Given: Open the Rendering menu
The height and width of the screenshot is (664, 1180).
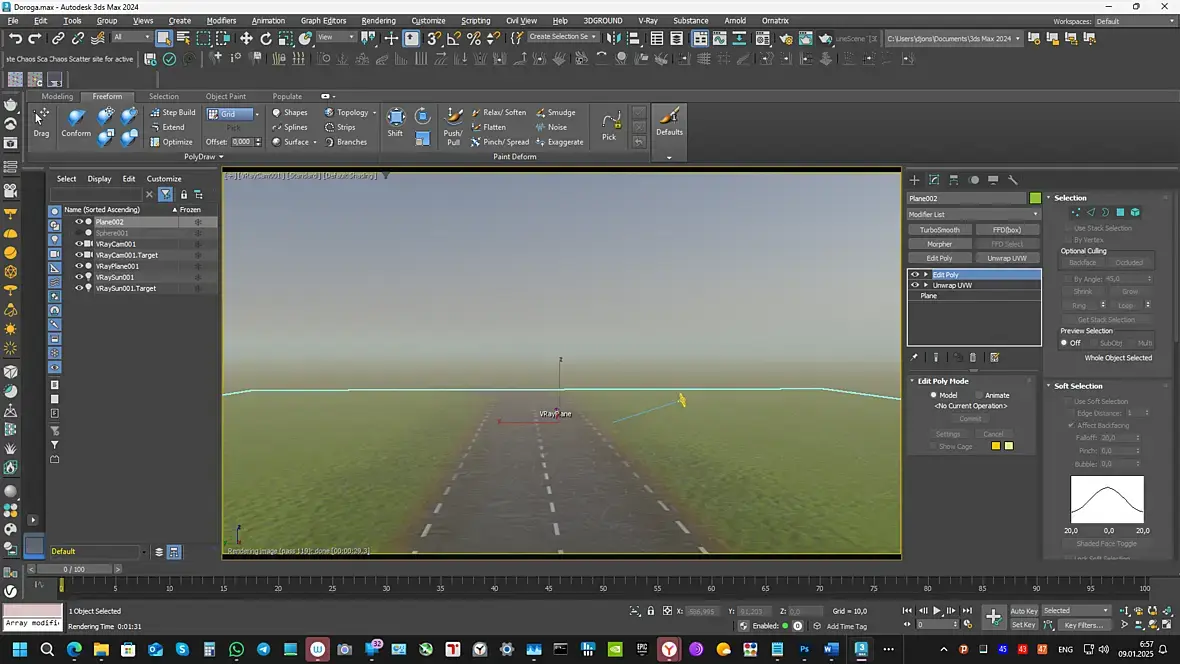Looking at the screenshot, I should pos(378,20).
